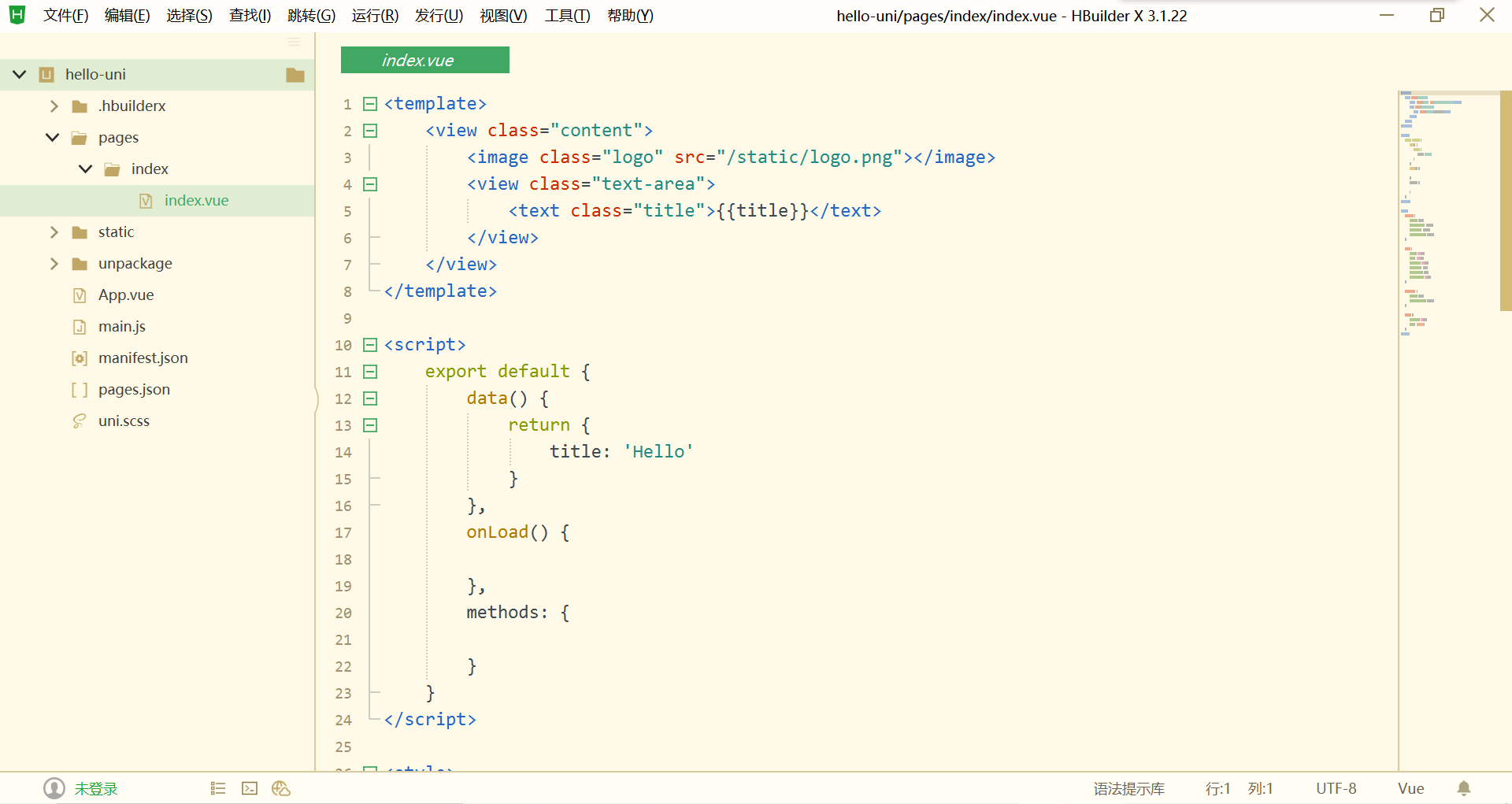Screen dimensions: 1512x804
Task: Click the unpackage folder icon
Action: click(x=80, y=264)
